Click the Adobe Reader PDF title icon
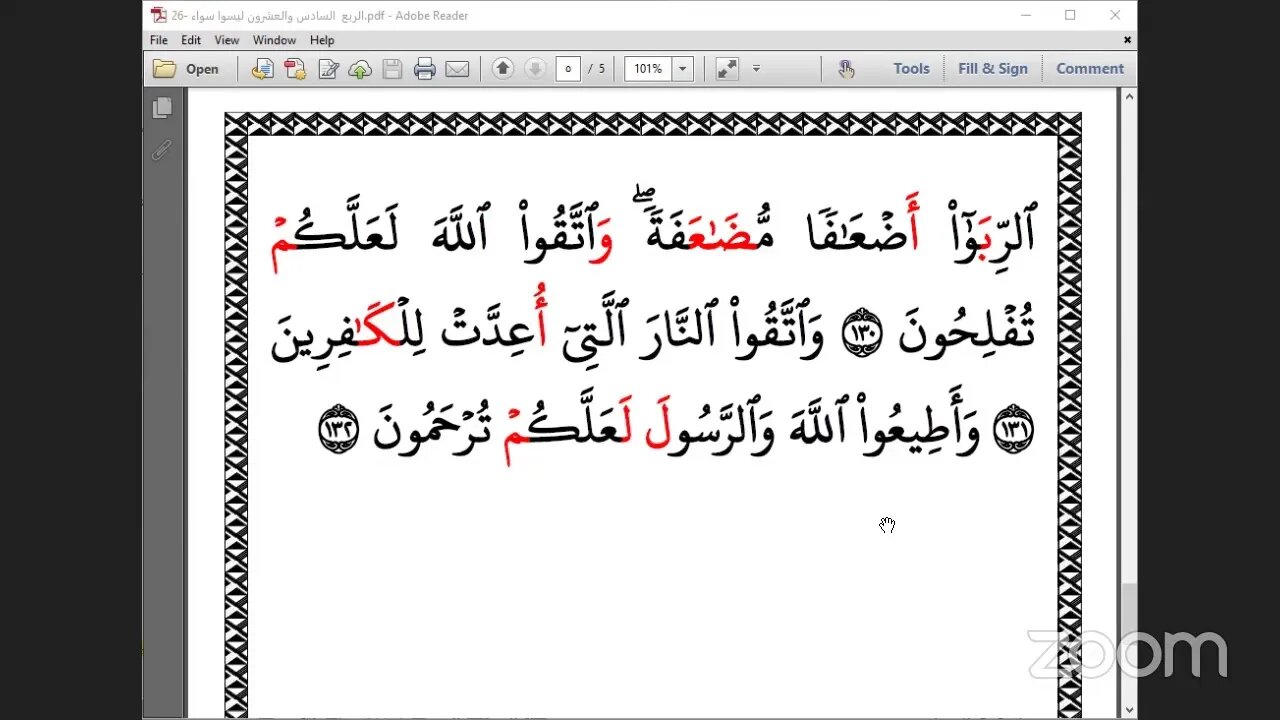This screenshot has height=720, width=1280. pyautogui.click(x=158, y=15)
